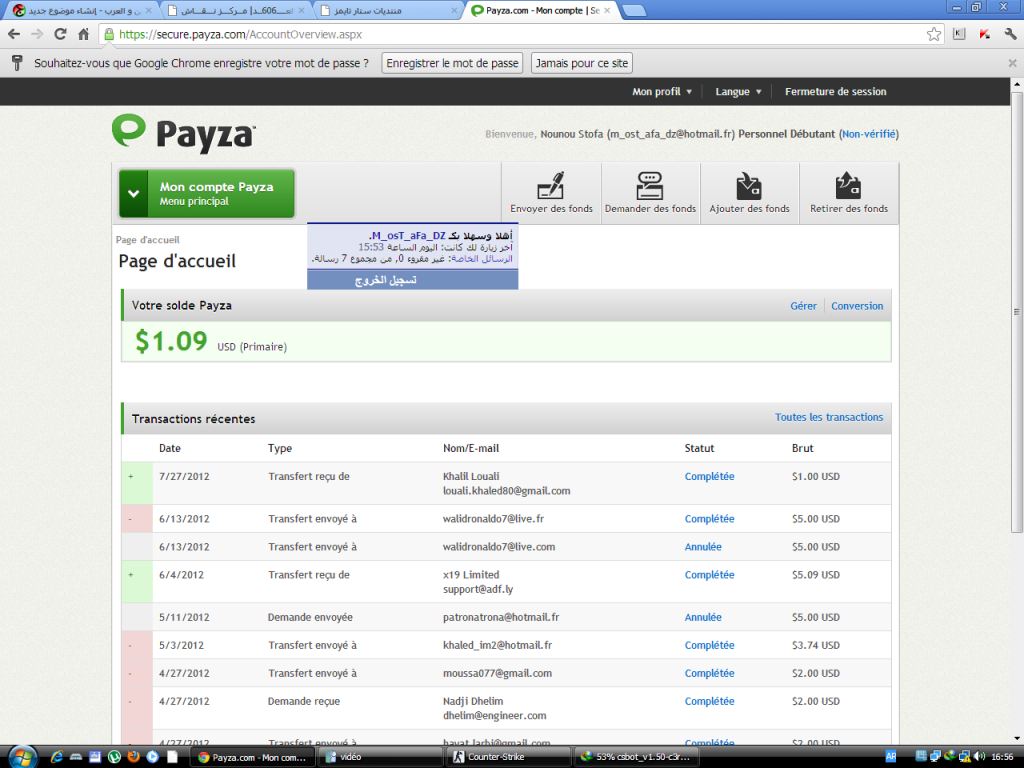Open the Conversion link
This screenshot has height=768, width=1024.
click(x=857, y=306)
